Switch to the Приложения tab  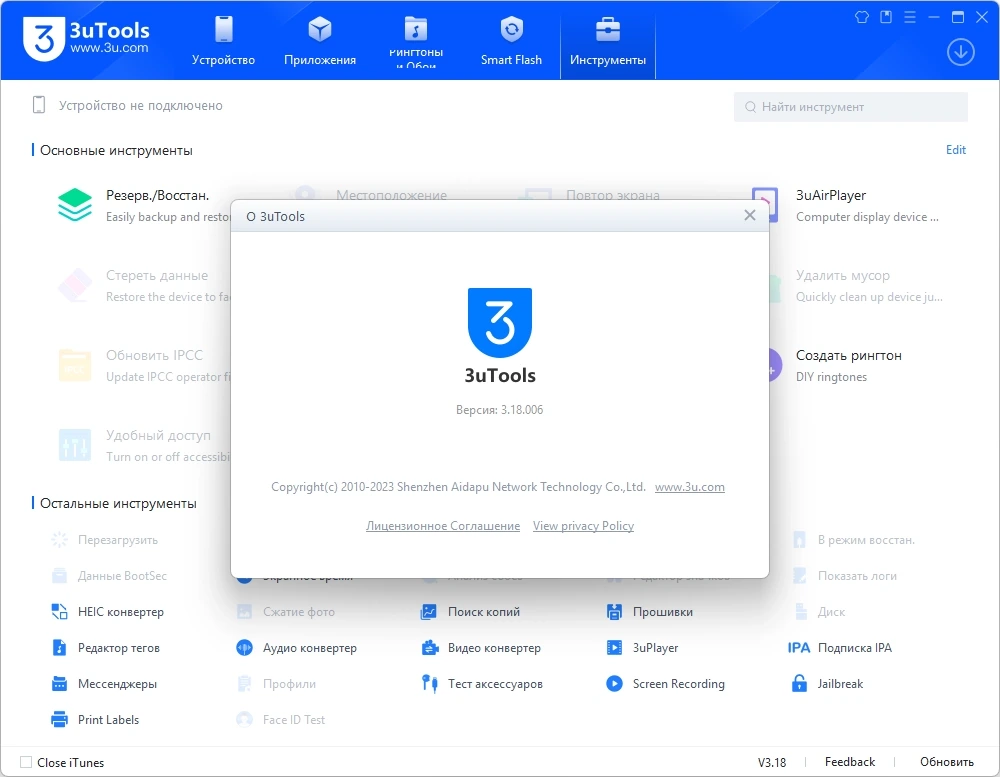point(320,41)
